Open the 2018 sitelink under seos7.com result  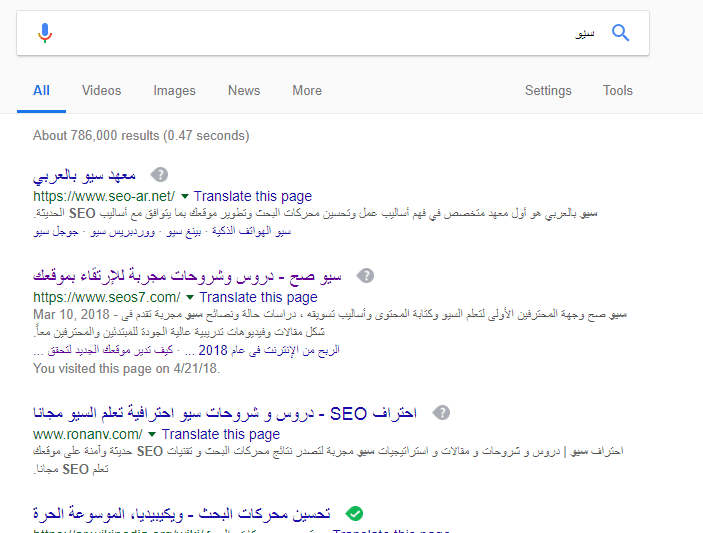click(x=262, y=351)
